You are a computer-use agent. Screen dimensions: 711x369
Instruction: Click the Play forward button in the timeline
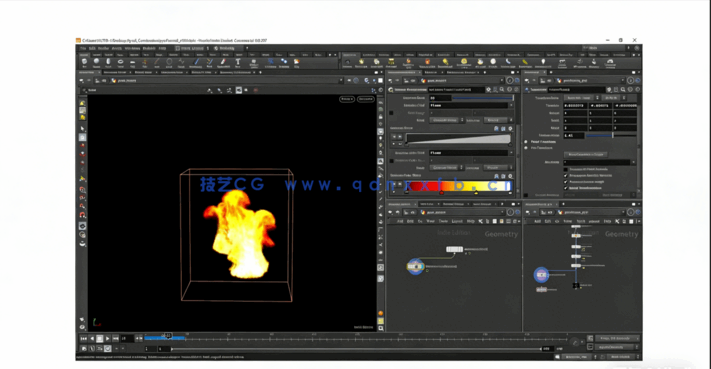click(107, 339)
